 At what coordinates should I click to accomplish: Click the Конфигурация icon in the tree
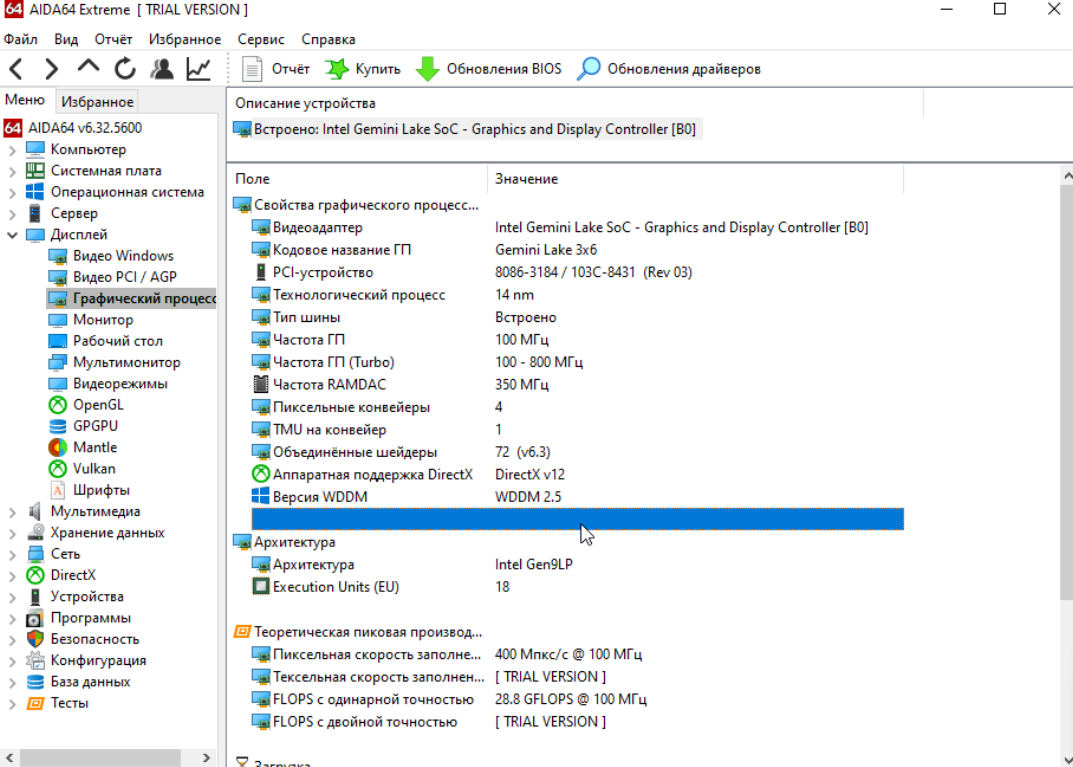(36, 660)
